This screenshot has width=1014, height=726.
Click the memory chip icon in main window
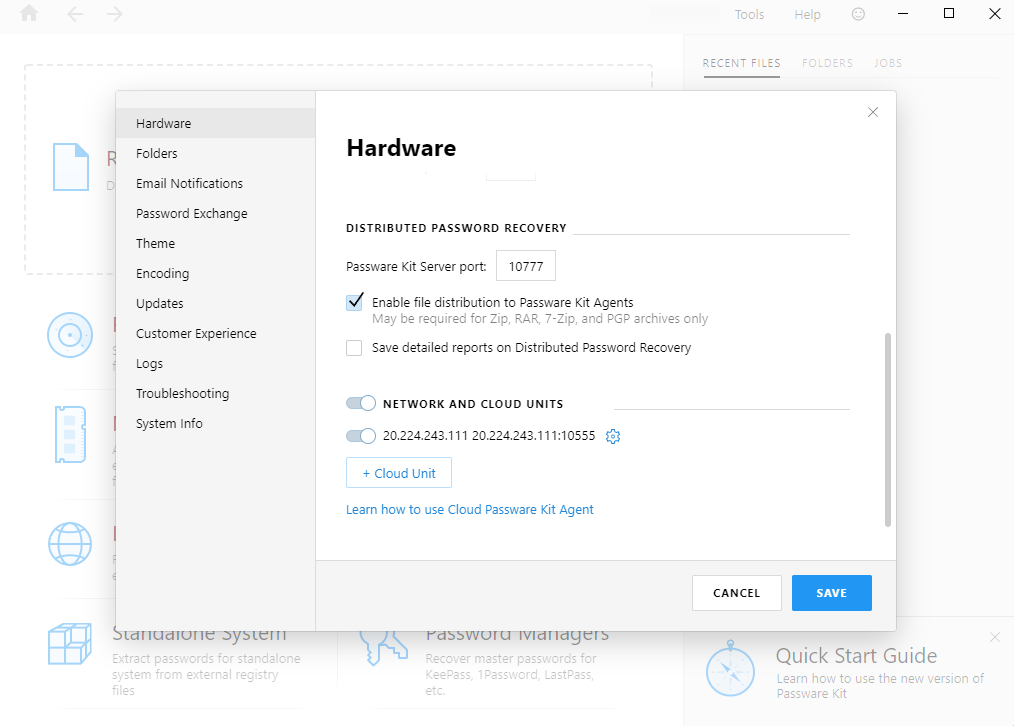coord(70,434)
